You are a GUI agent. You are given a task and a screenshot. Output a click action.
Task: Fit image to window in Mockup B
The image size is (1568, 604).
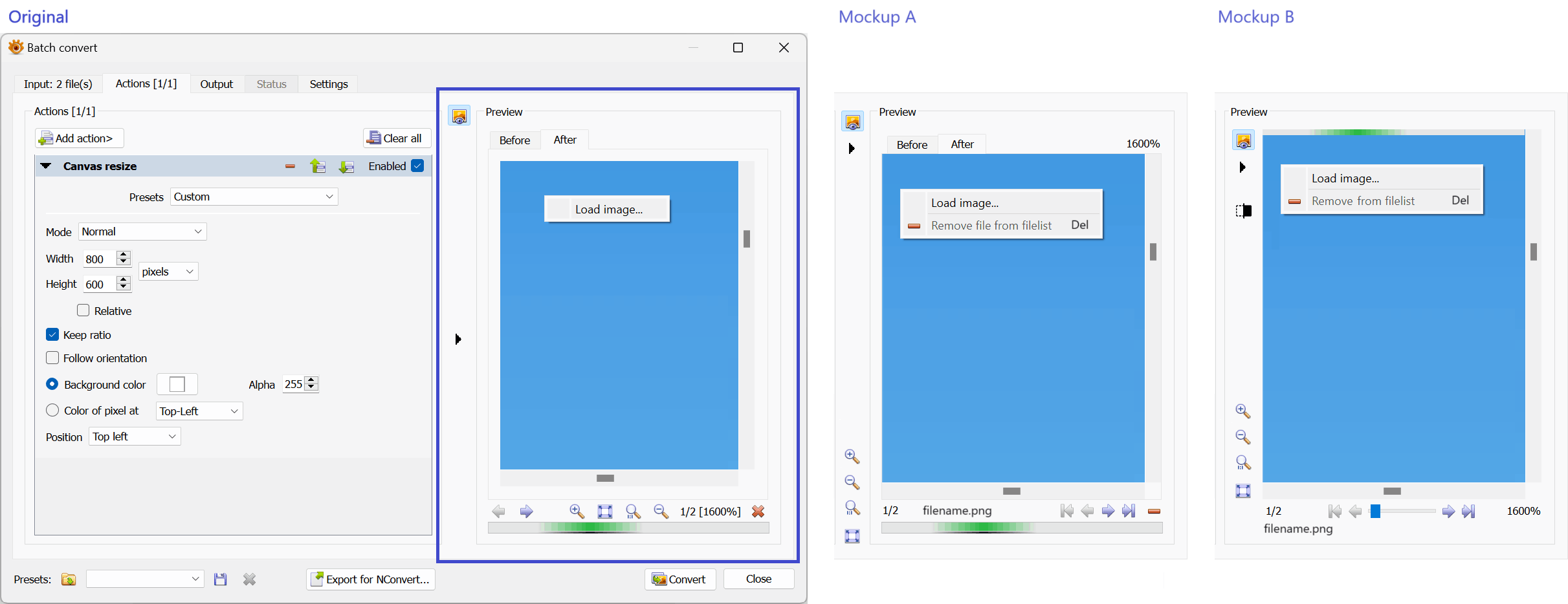click(x=1243, y=491)
